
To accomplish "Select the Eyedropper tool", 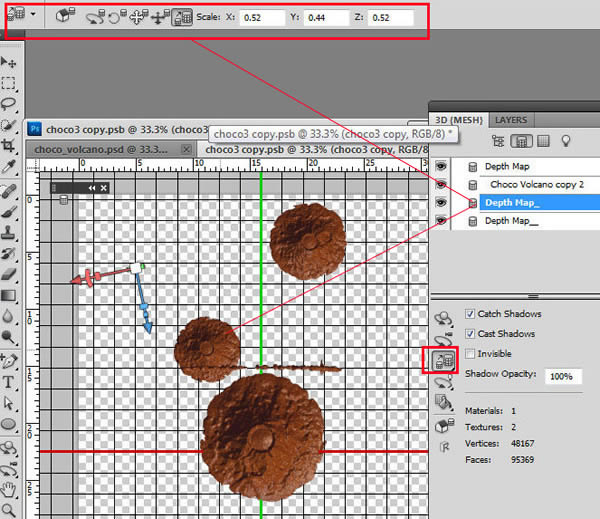I will pos(9,167).
